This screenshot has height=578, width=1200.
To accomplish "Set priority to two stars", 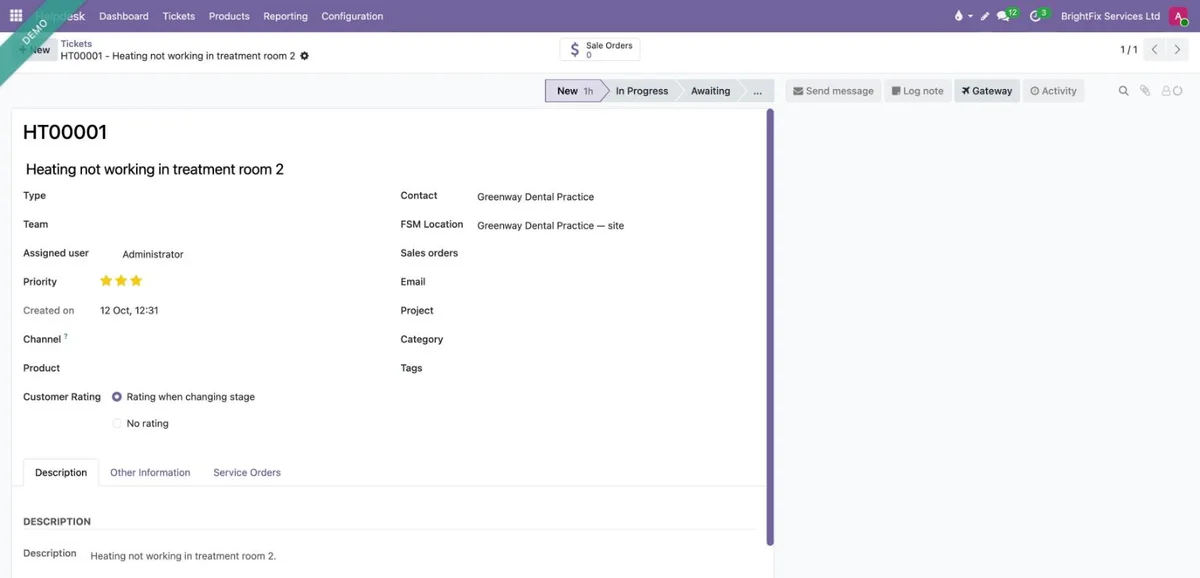I will 121,281.
